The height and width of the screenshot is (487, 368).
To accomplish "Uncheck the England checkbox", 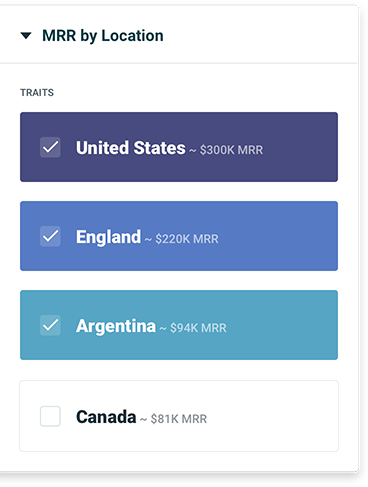I will tap(50, 236).
